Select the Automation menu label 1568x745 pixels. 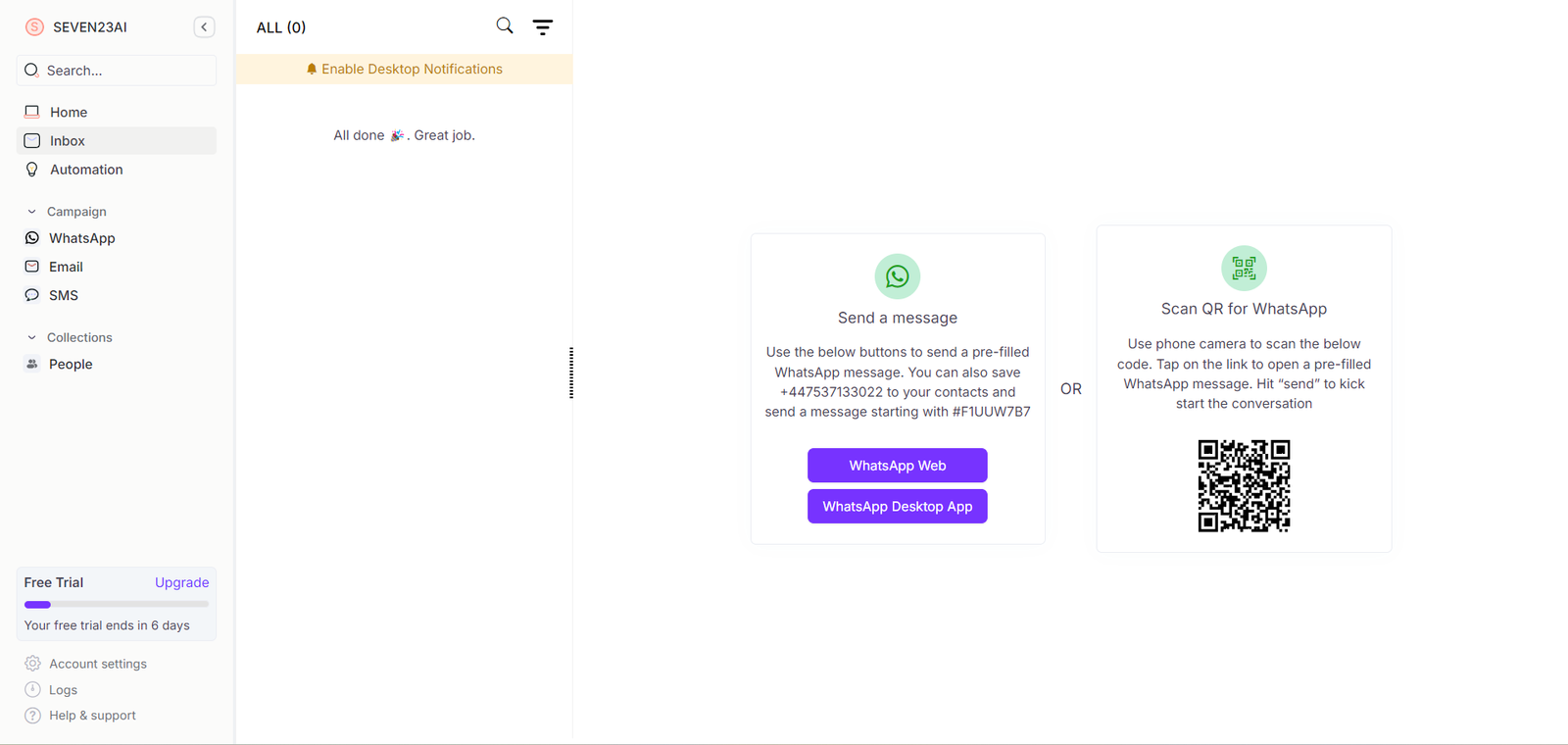pyautogui.click(x=86, y=170)
